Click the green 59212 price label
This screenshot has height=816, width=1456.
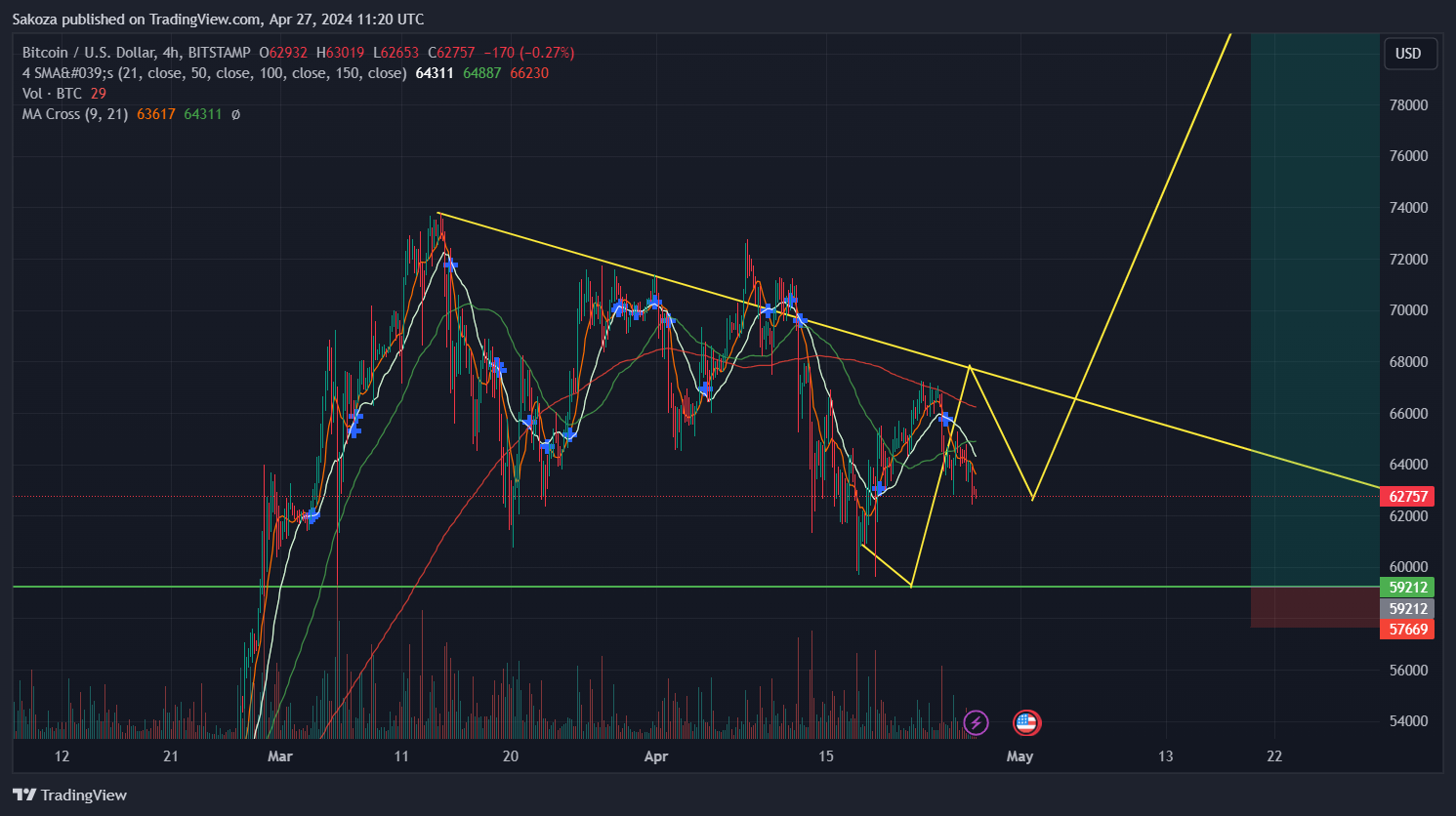(1408, 587)
